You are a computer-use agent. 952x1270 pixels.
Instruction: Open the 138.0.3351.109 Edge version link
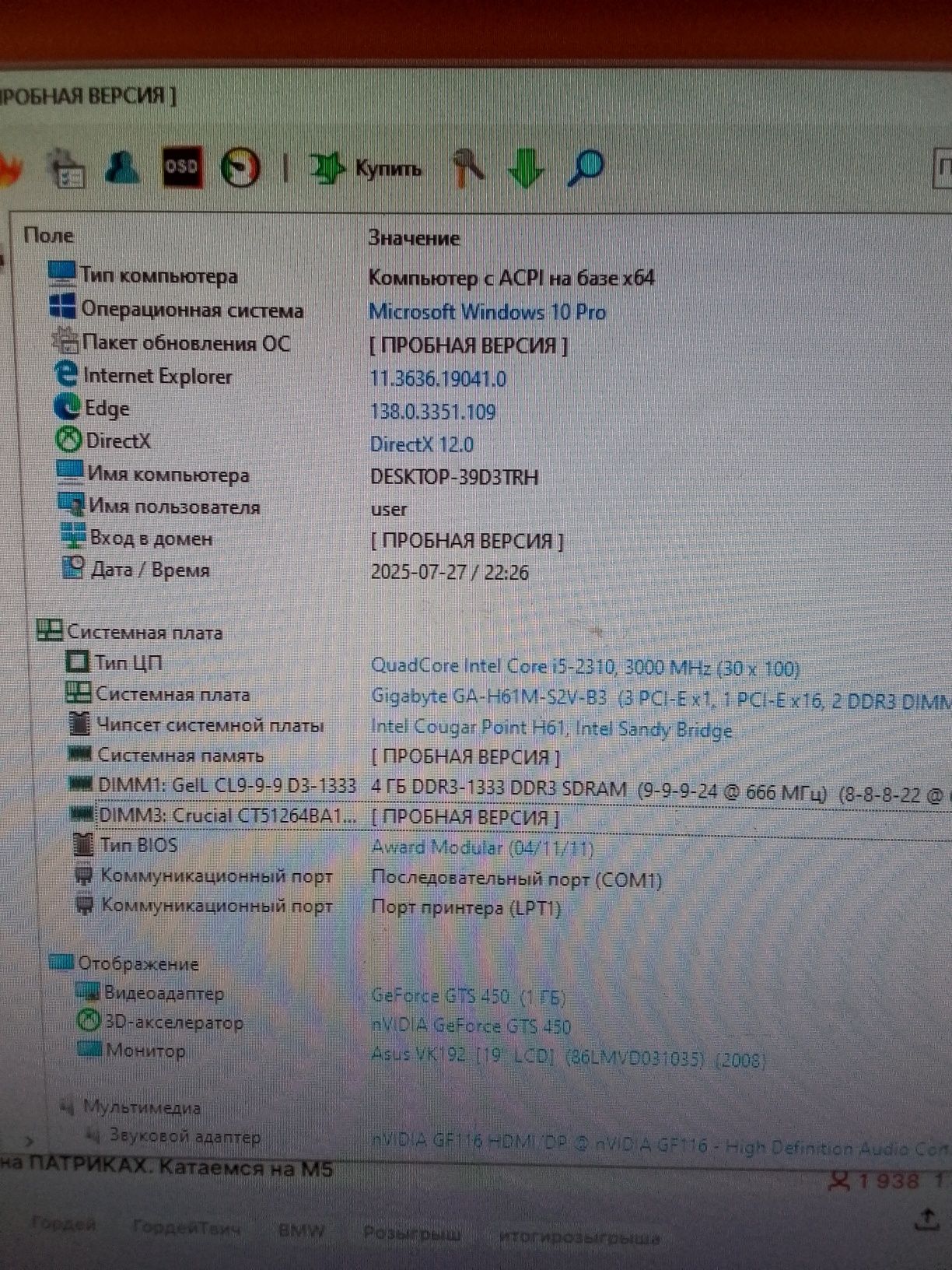432,412
